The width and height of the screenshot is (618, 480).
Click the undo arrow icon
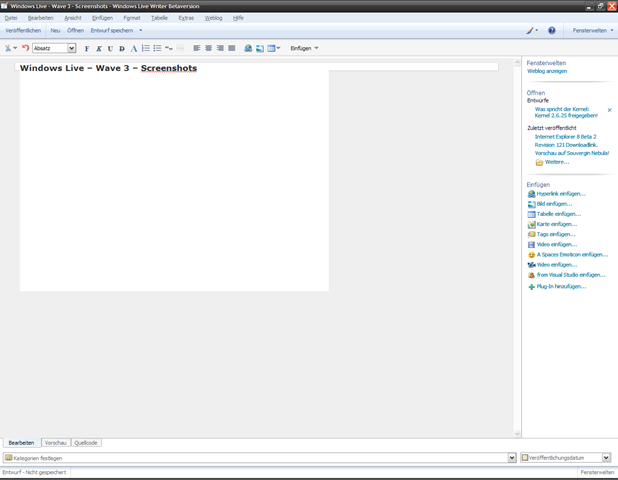coord(25,48)
